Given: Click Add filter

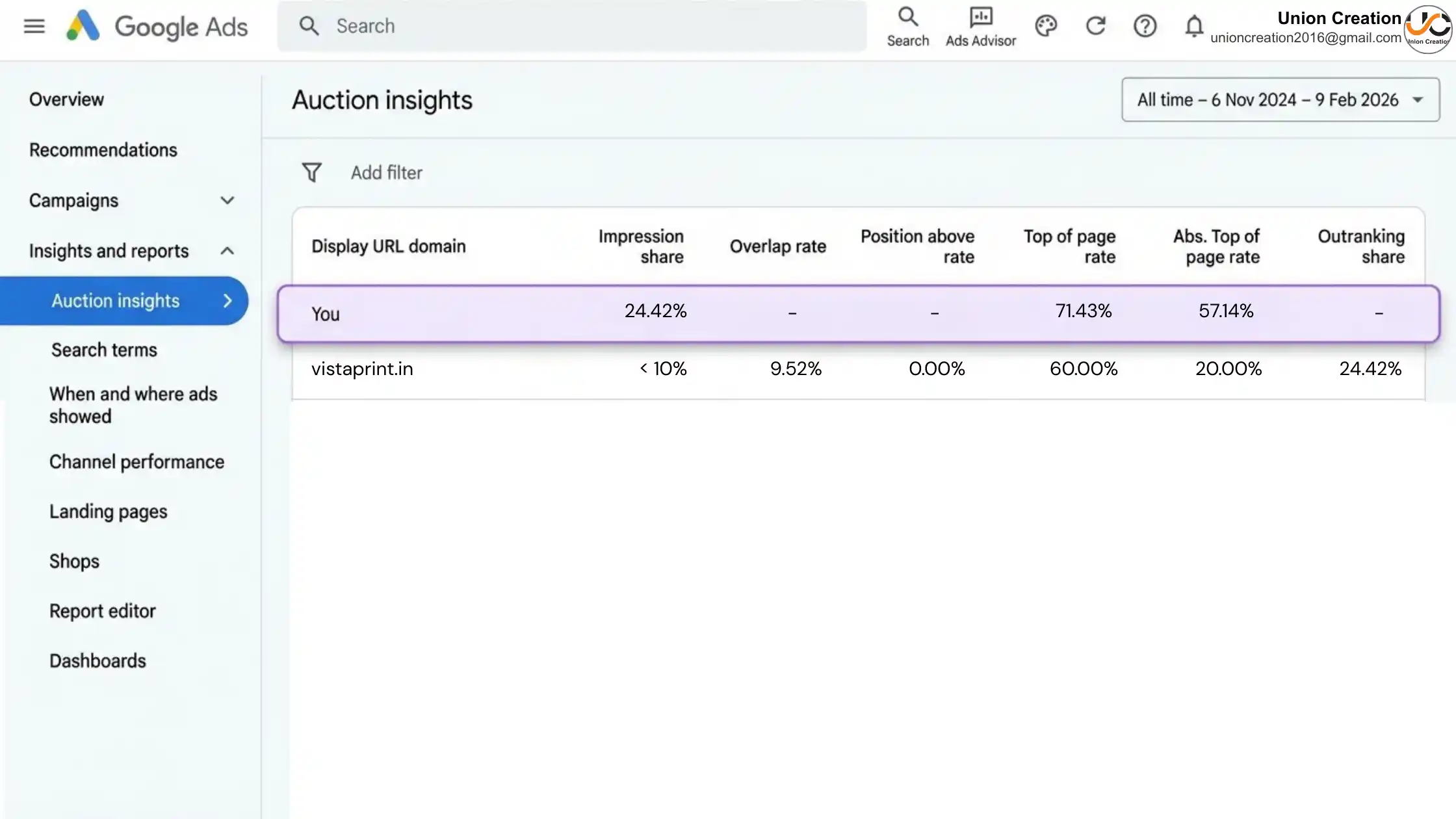Looking at the screenshot, I should 386,172.
